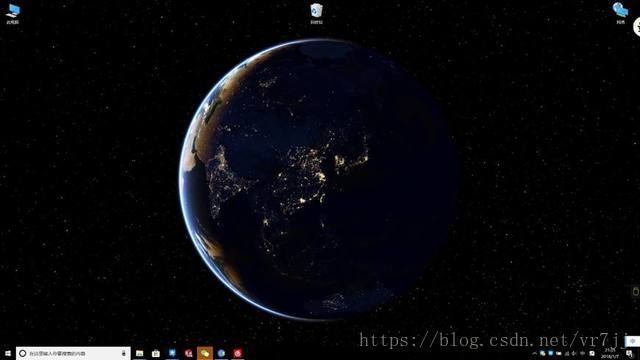
Task: Open the red circular app on taskbar
Action: (238, 353)
